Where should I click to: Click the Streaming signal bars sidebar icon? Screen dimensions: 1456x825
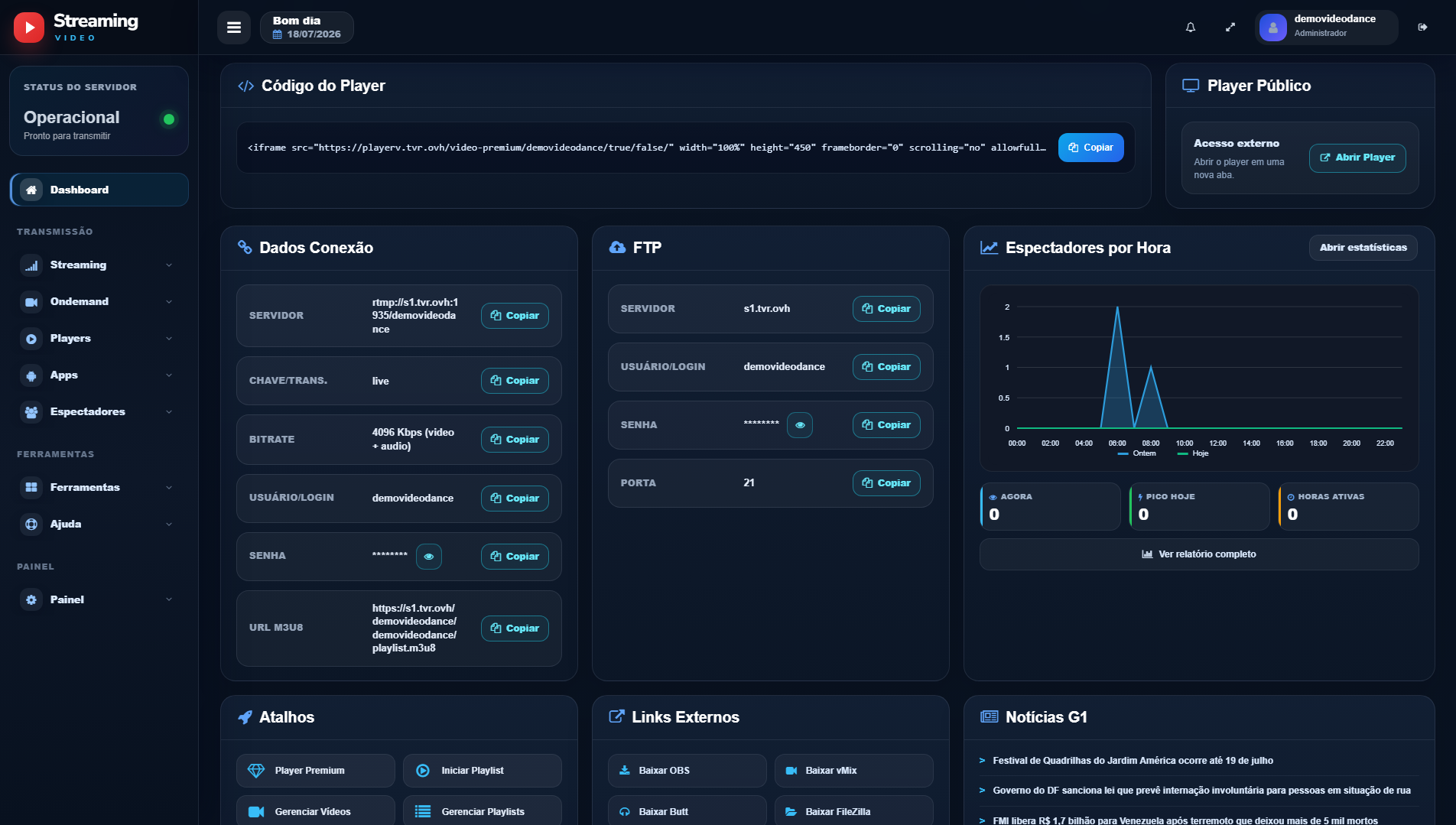[31, 265]
